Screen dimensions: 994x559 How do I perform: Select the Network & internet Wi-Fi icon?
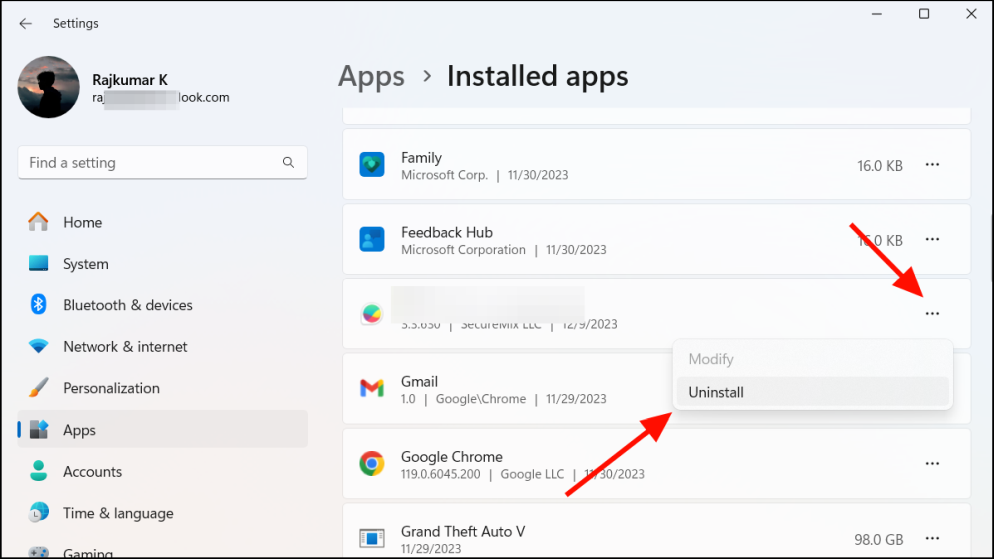(39, 347)
